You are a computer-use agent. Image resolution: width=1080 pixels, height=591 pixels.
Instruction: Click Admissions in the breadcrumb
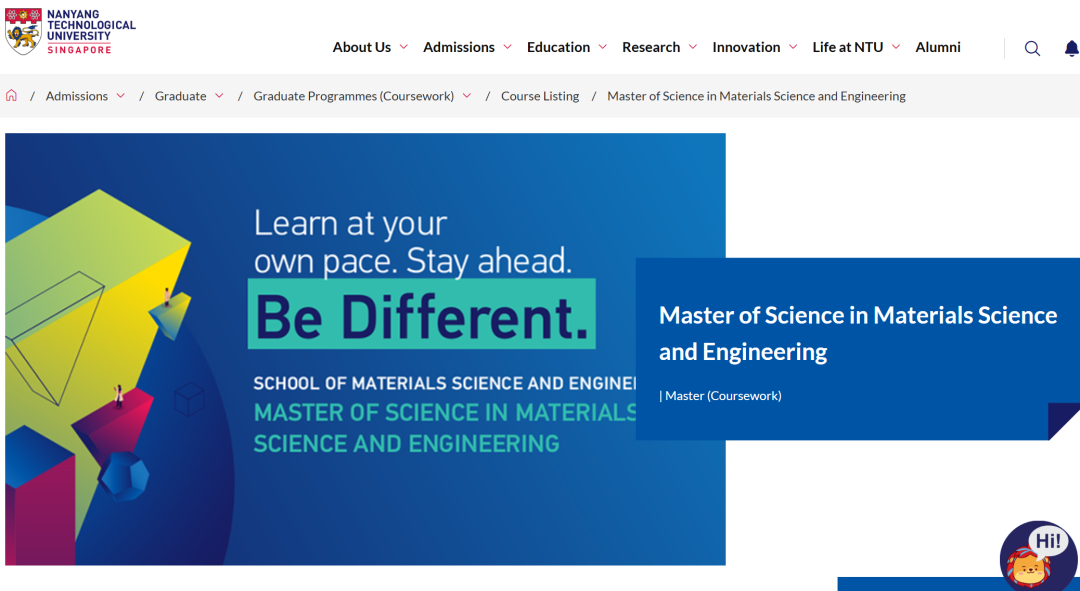77,96
